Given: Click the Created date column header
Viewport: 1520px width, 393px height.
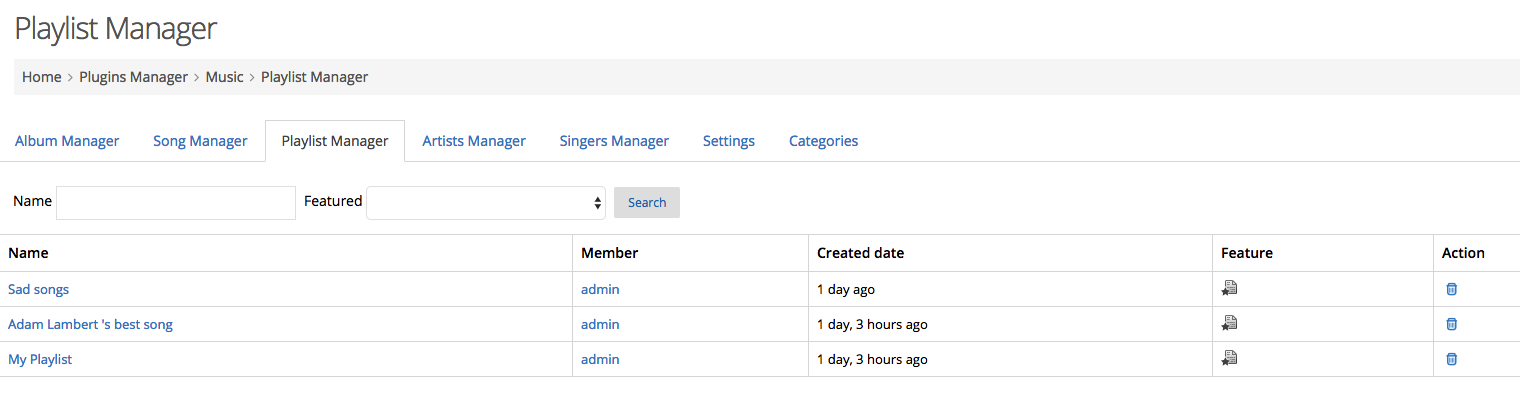Looking at the screenshot, I should click(860, 253).
